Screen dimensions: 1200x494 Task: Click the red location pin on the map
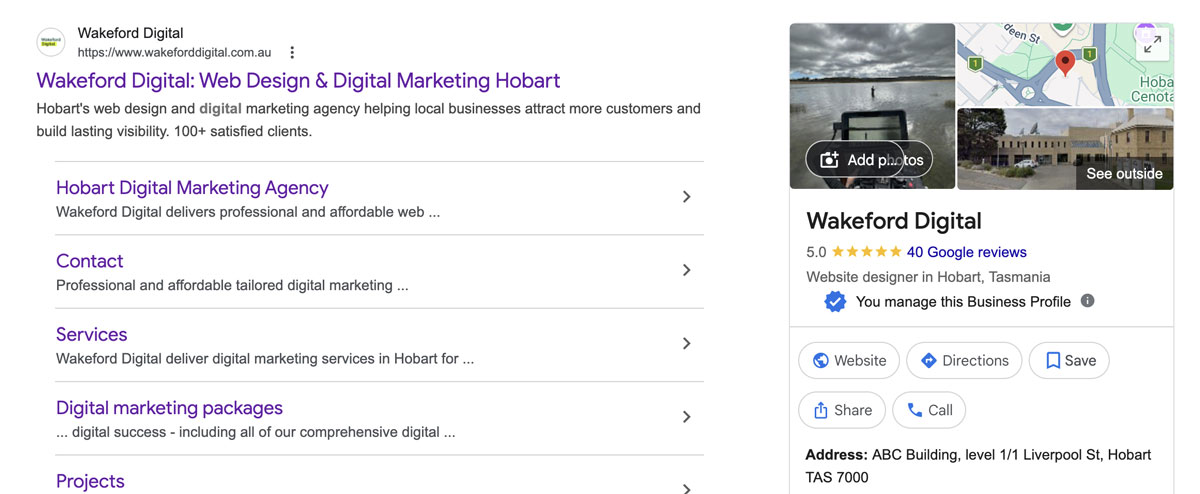[x=1065, y=64]
